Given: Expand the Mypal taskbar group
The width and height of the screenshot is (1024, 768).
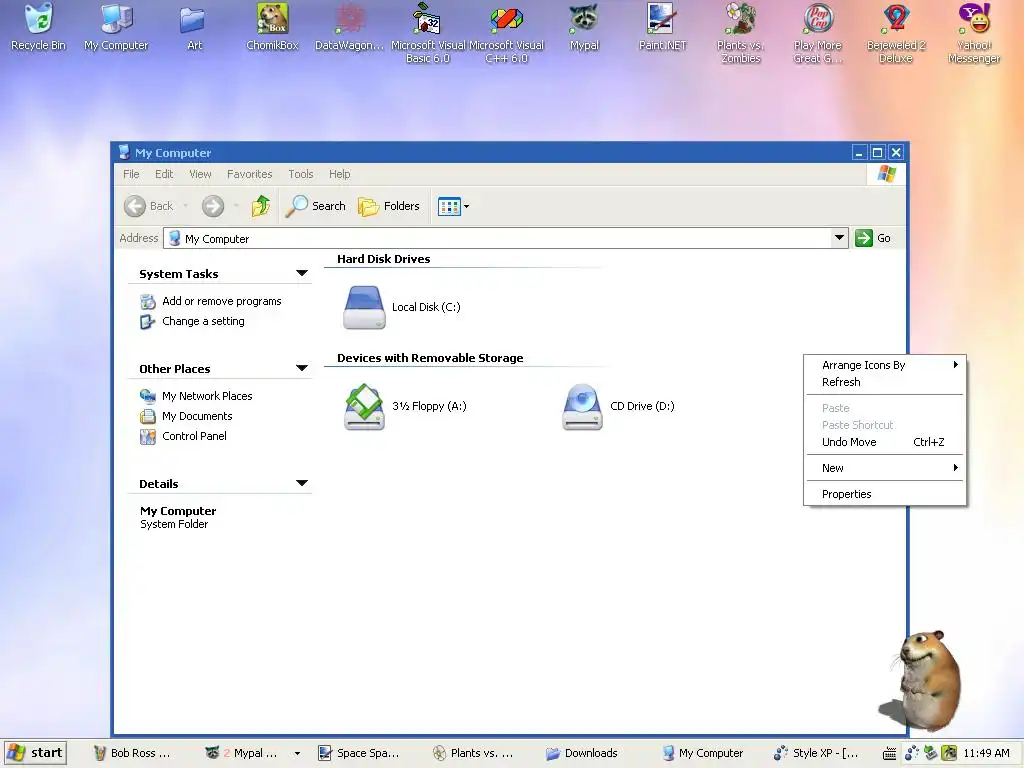Looking at the screenshot, I should click(297, 754).
